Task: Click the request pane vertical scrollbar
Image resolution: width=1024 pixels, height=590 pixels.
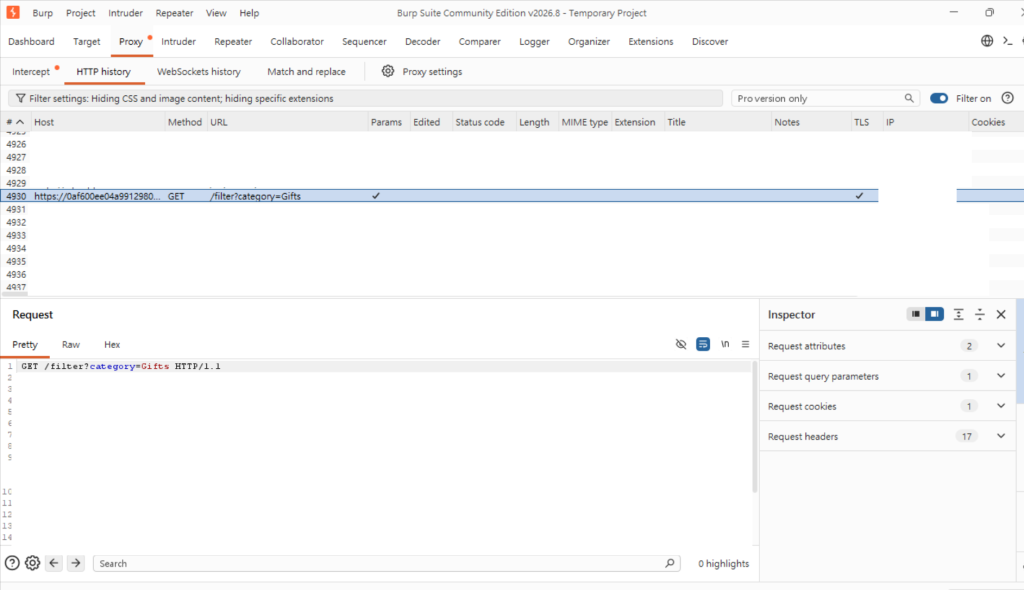Action: [x=755, y=428]
